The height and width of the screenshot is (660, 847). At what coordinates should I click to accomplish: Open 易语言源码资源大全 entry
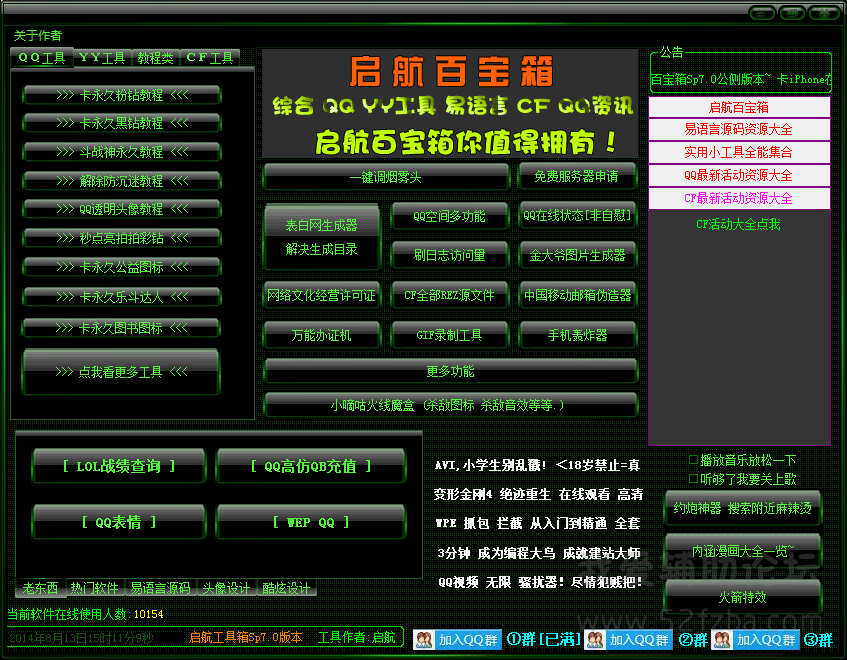coord(738,129)
